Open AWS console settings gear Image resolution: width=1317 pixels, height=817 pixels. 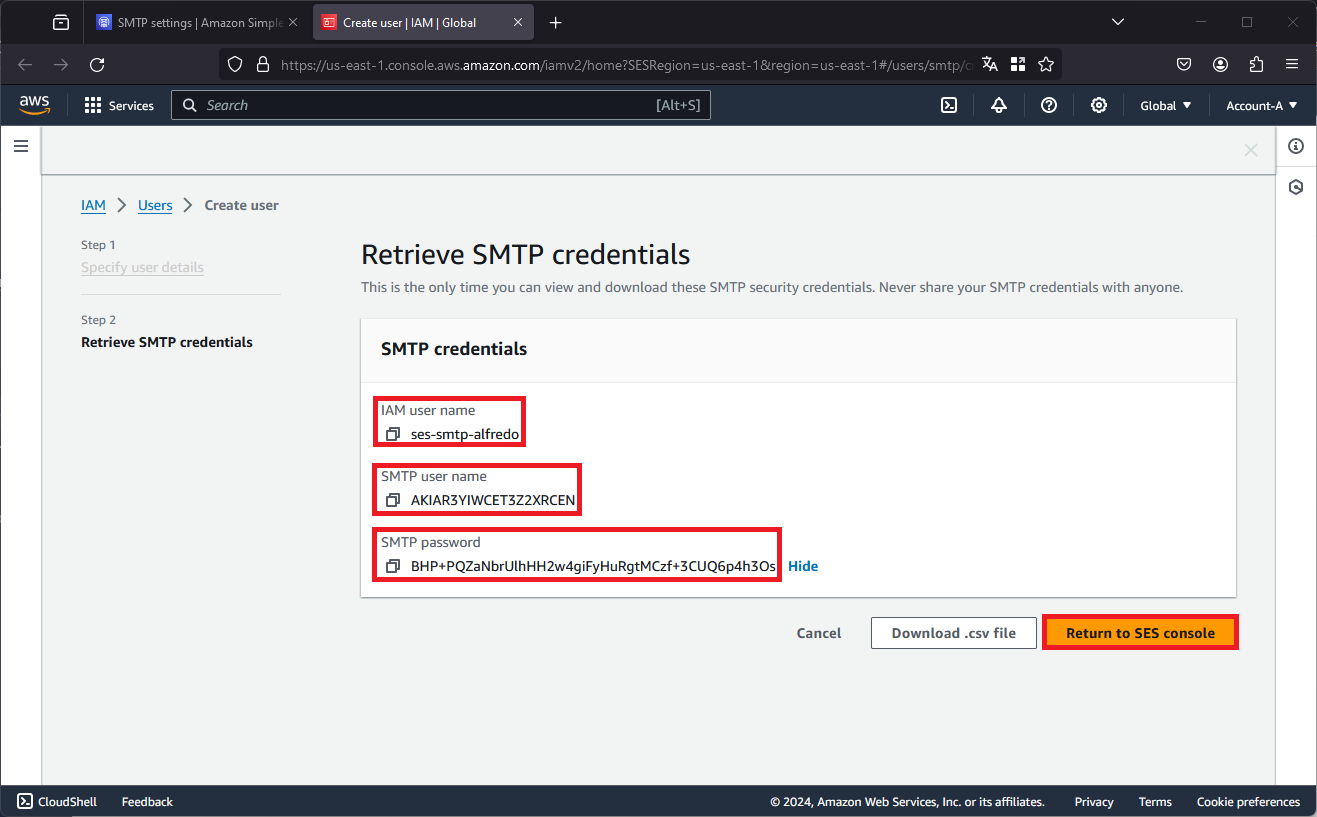1099,105
